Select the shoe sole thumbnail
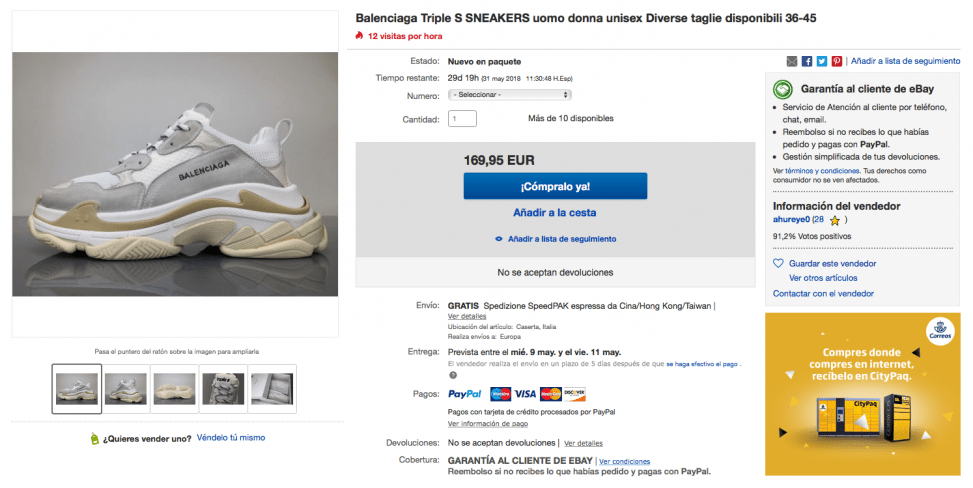 click(x=174, y=387)
